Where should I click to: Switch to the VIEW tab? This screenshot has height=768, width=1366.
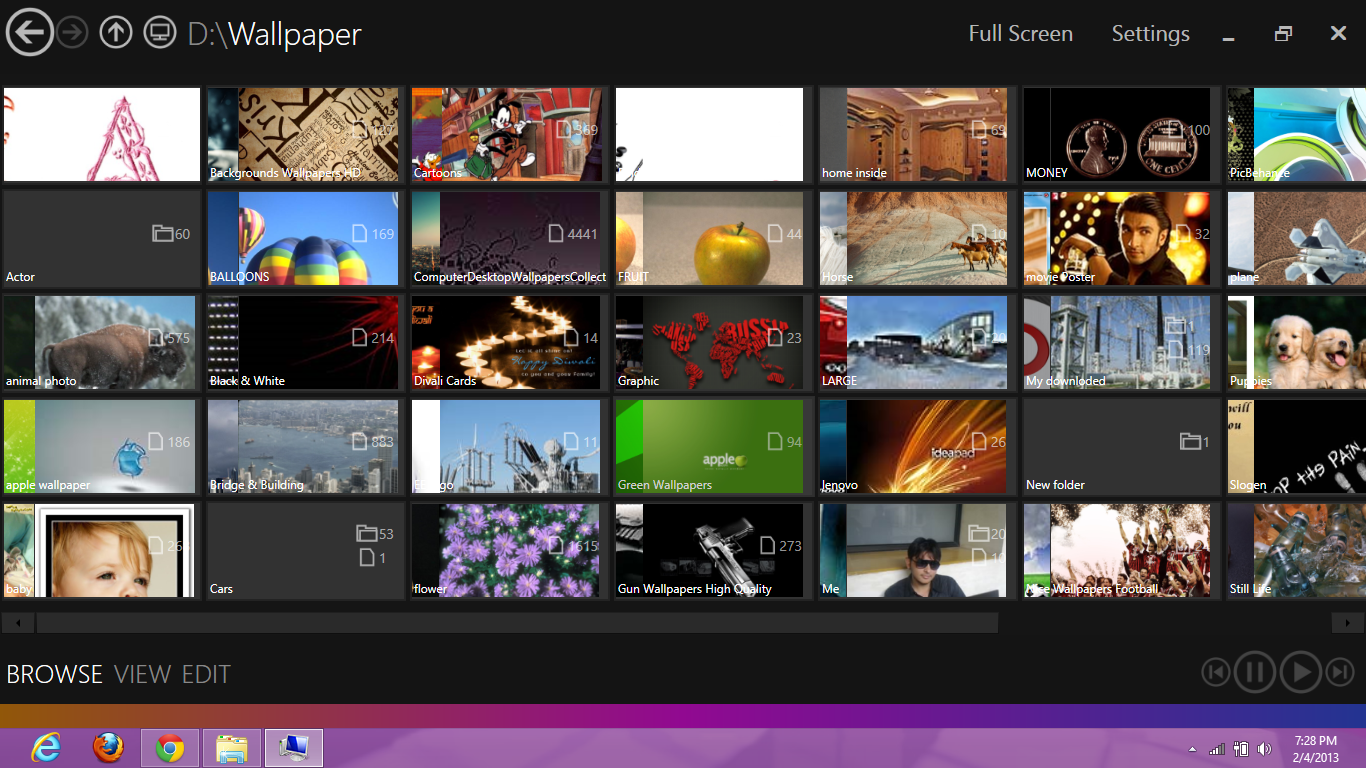tap(143, 675)
